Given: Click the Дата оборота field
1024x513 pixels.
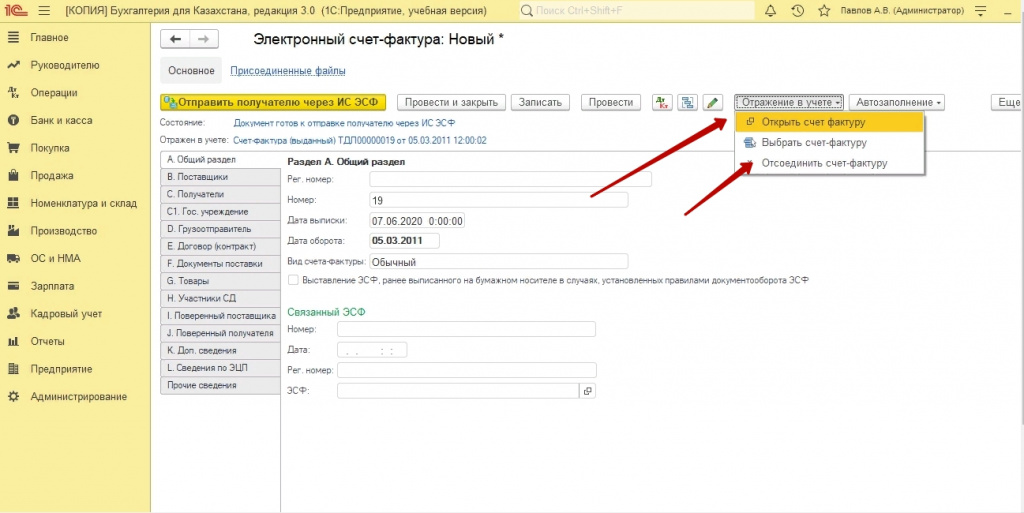Looking at the screenshot, I should [404, 241].
